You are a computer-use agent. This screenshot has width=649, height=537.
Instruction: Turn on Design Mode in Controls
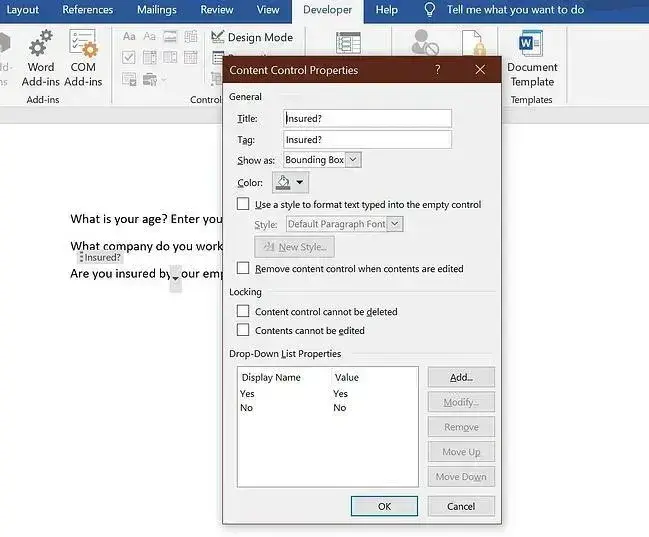point(251,37)
